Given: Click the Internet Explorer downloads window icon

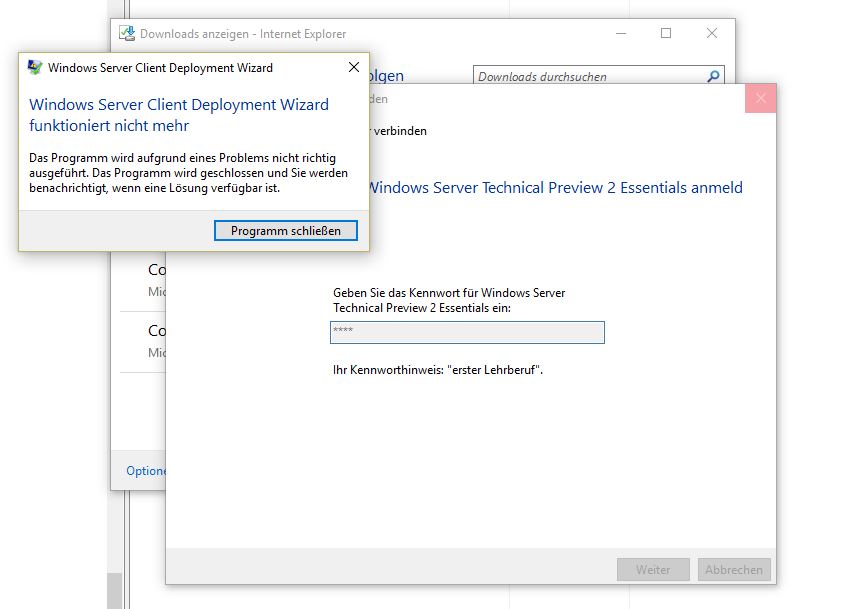Looking at the screenshot, I should [127, 34].
